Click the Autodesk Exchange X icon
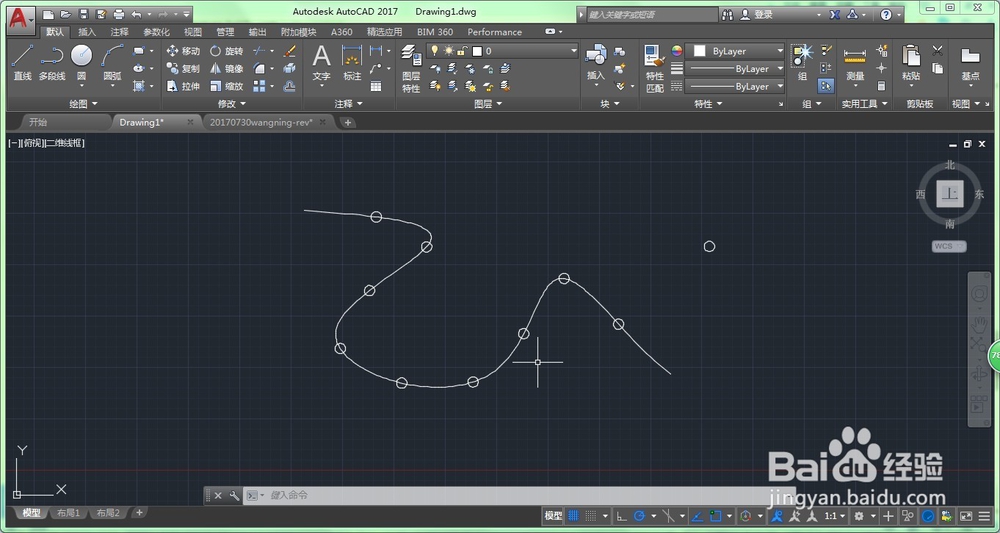Screen dimensions: 1000x533 pos(835,14)
